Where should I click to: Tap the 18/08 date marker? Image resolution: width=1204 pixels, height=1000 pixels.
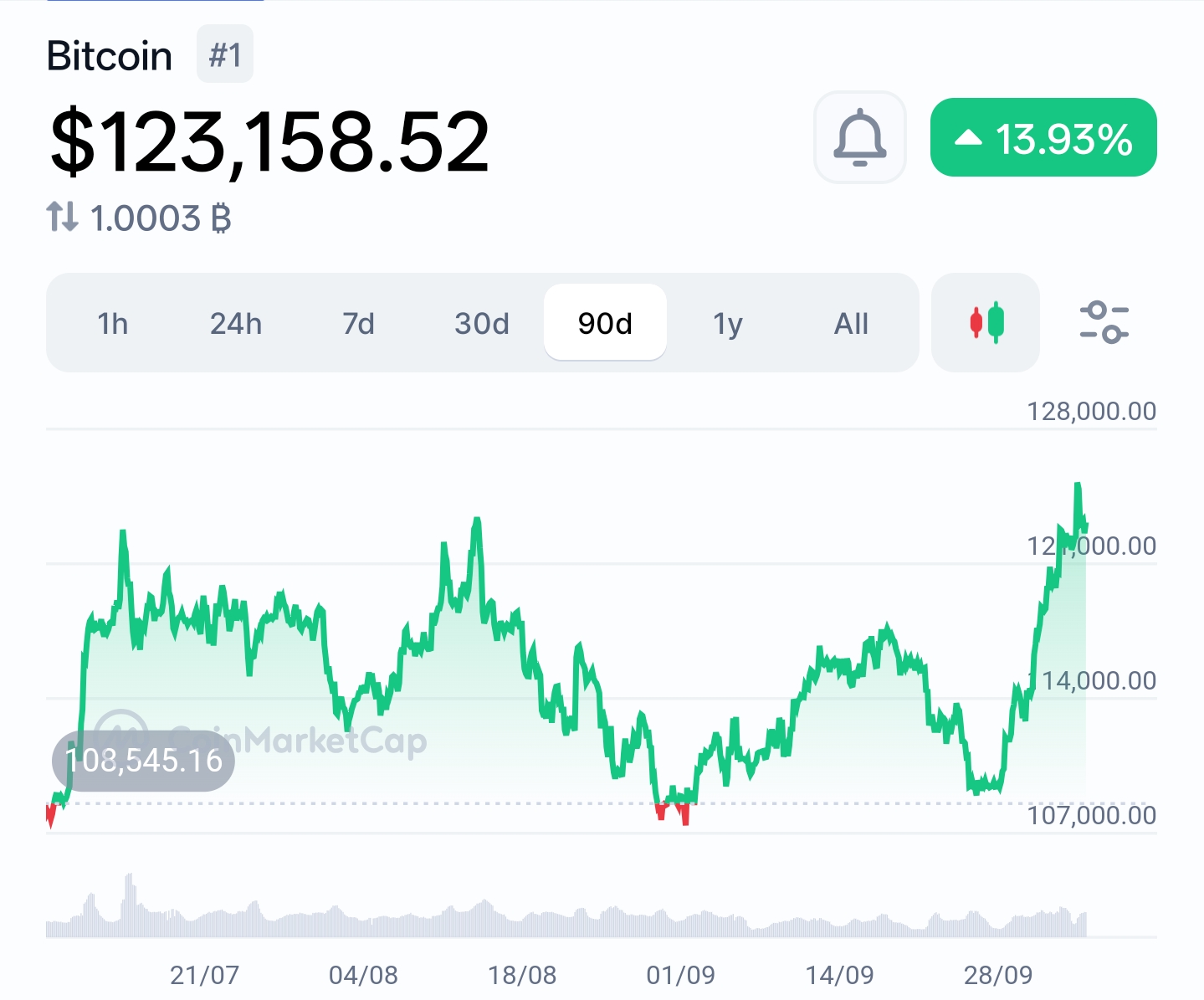coord(522,974)
